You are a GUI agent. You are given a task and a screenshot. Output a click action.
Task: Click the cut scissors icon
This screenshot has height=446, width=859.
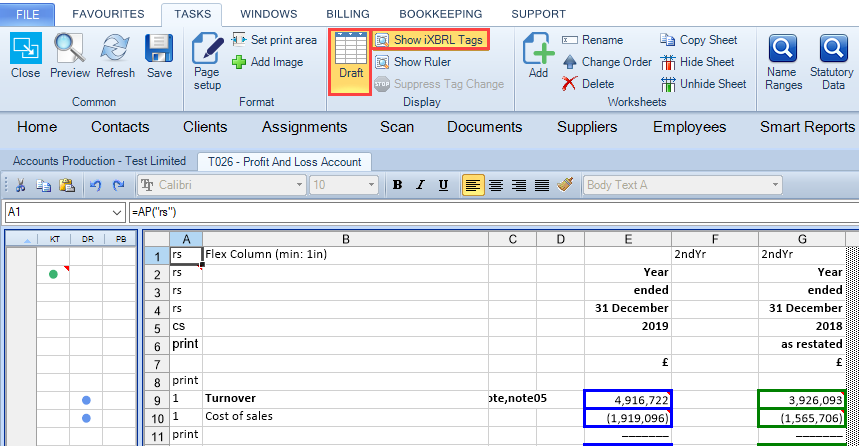point(20,185)
